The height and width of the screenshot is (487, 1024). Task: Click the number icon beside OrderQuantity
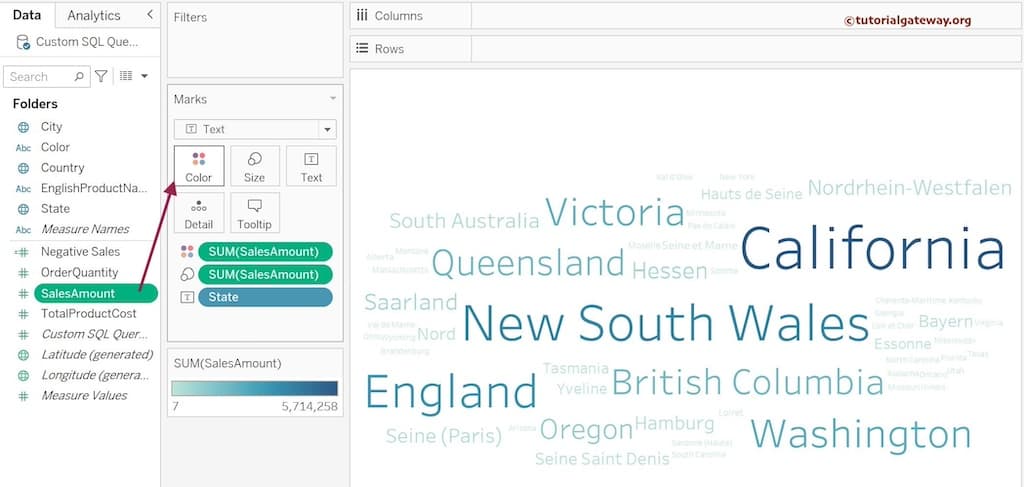click(24, 273)
